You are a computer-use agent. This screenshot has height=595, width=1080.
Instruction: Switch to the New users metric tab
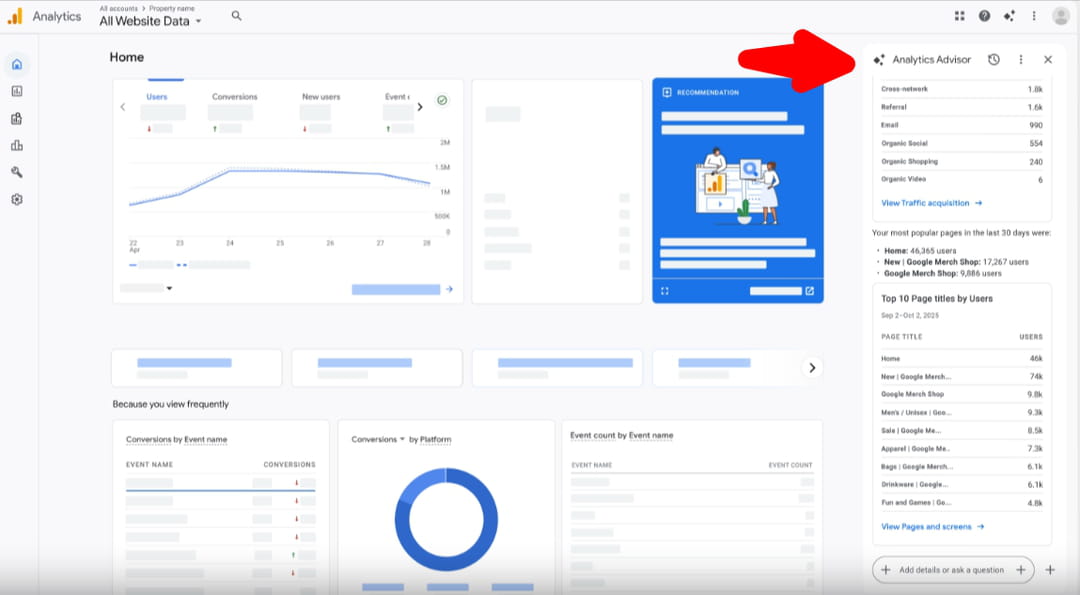[x=321, y=97]
